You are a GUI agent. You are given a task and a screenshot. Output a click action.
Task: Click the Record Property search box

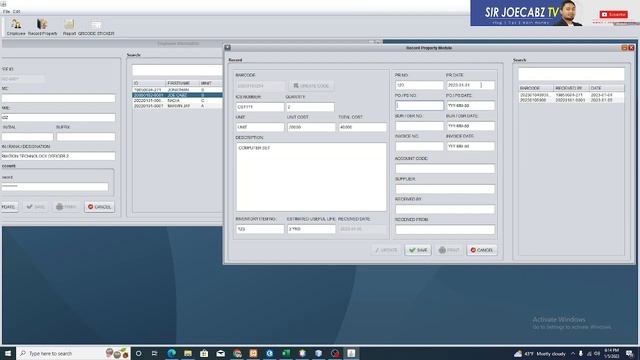click(571, 74)
